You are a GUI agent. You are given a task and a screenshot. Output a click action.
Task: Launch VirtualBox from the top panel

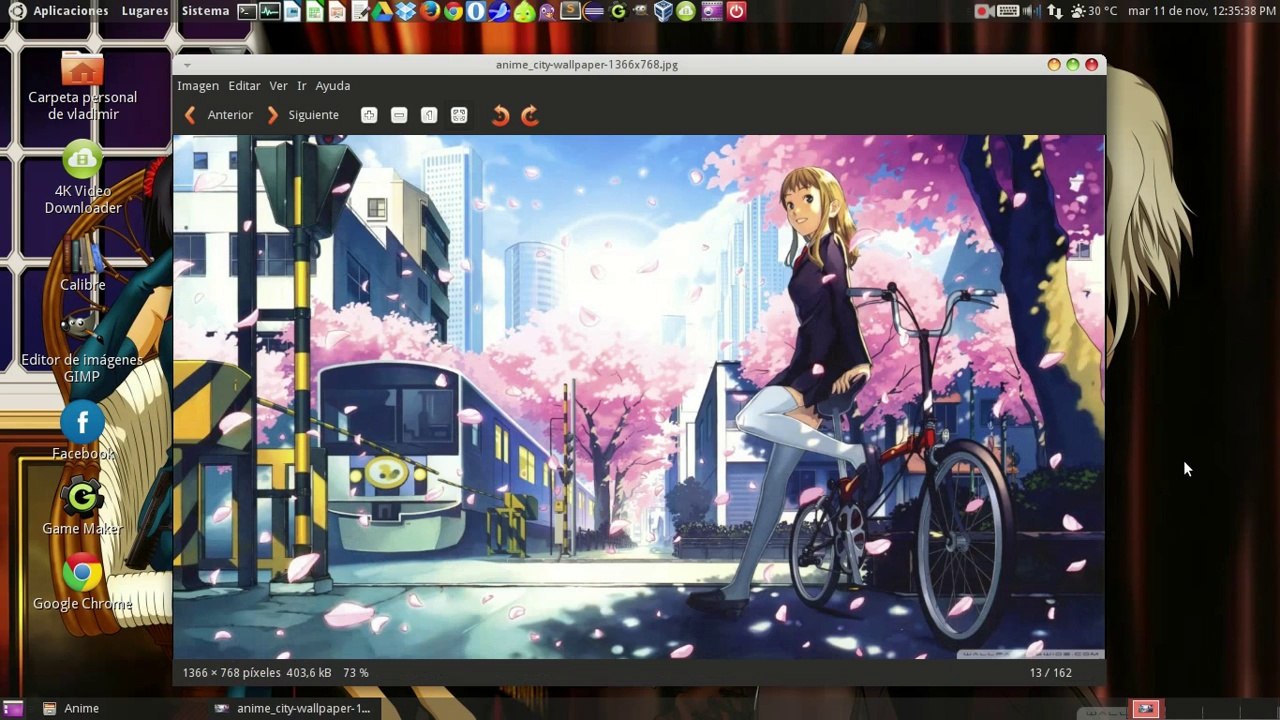(x=663, y=11)
